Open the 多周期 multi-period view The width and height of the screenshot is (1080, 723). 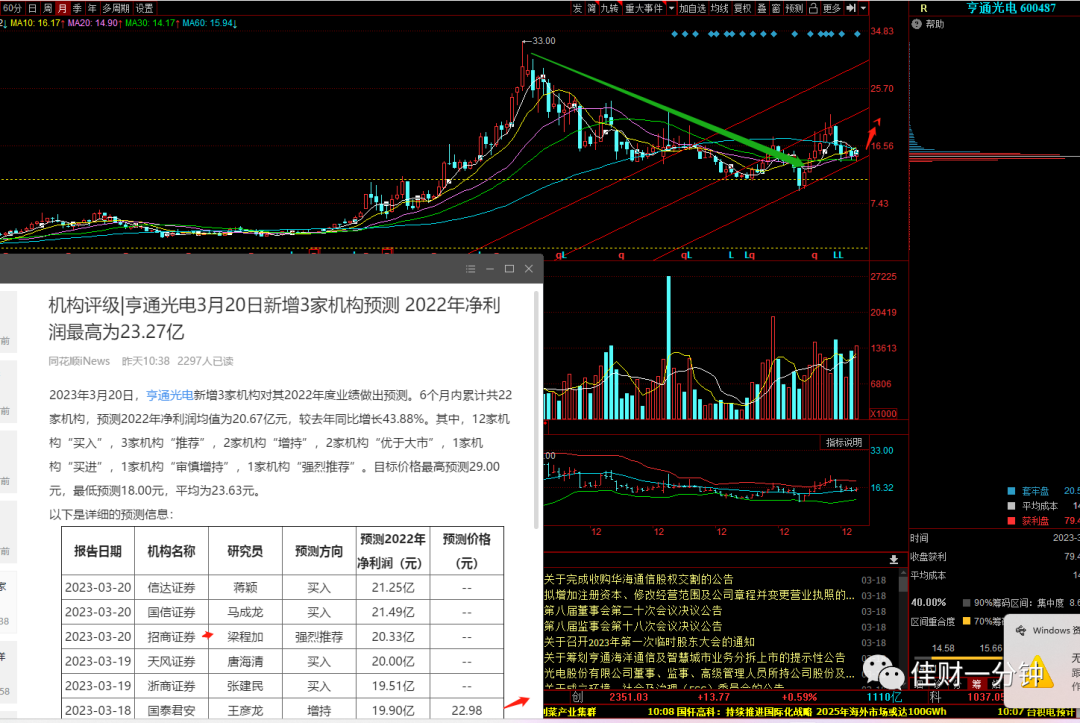[116, 8]
